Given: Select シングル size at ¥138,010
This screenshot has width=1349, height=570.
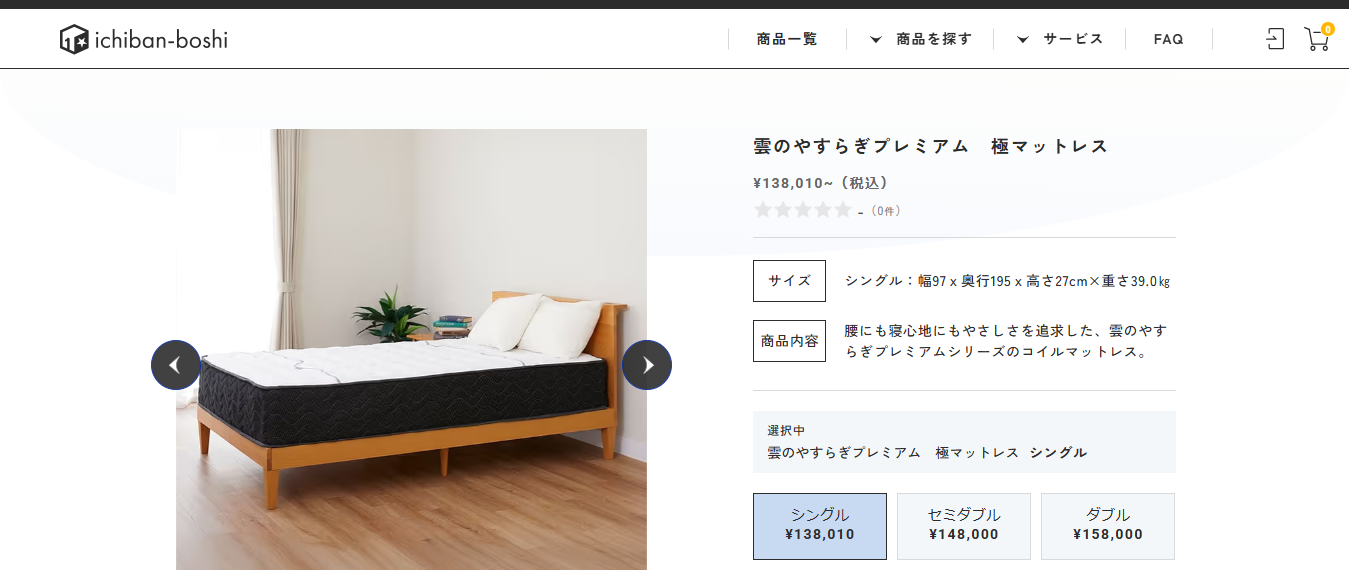Looking at the screenshot, I should (x=820, y=526).
